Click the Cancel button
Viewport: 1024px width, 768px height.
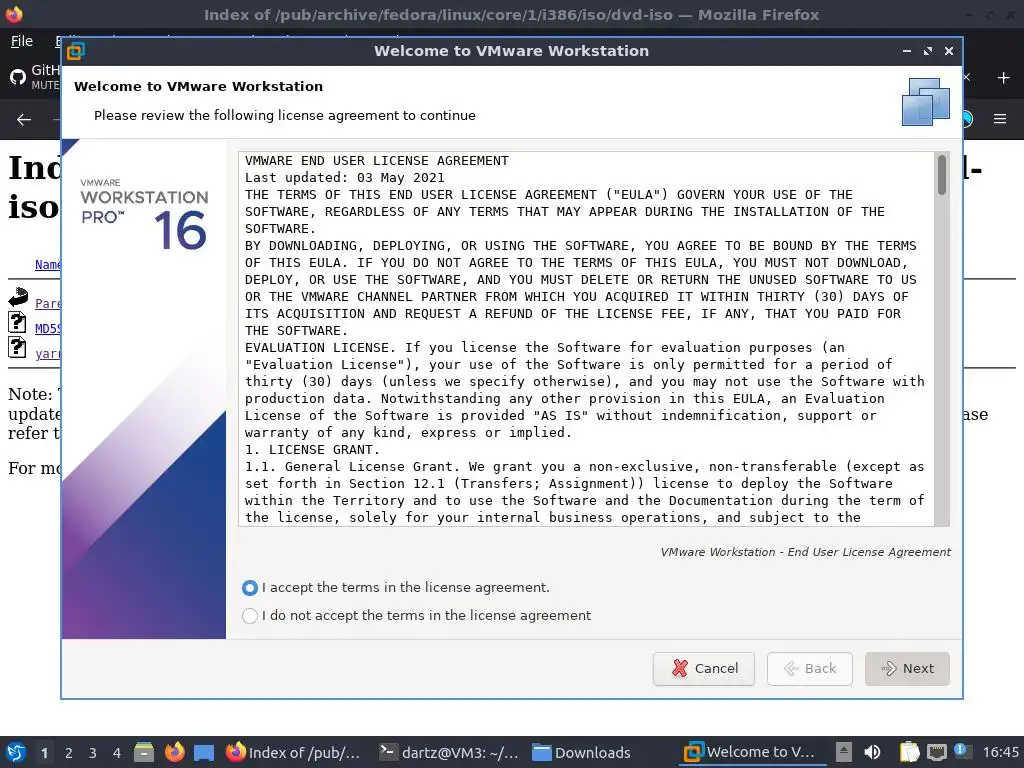(x=704, y=669)
